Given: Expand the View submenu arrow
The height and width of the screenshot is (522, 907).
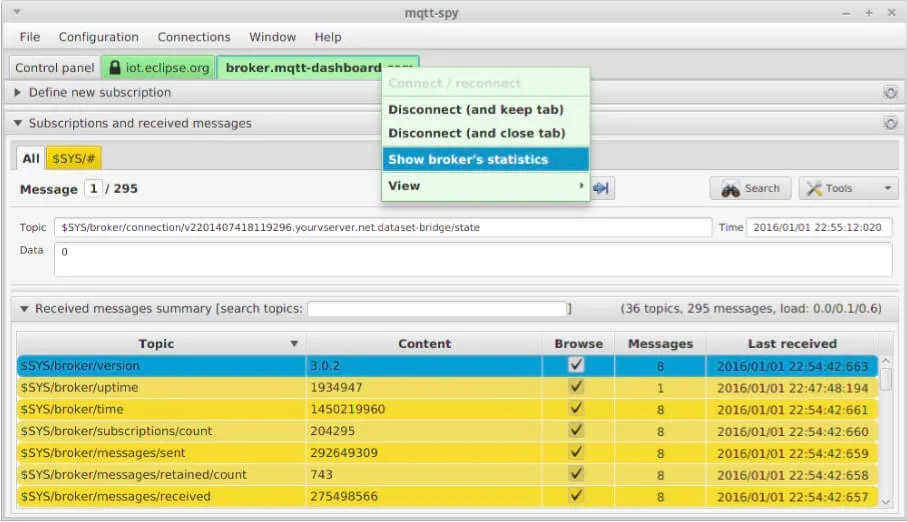Looking at the screenshot, I should pos(581,186).
